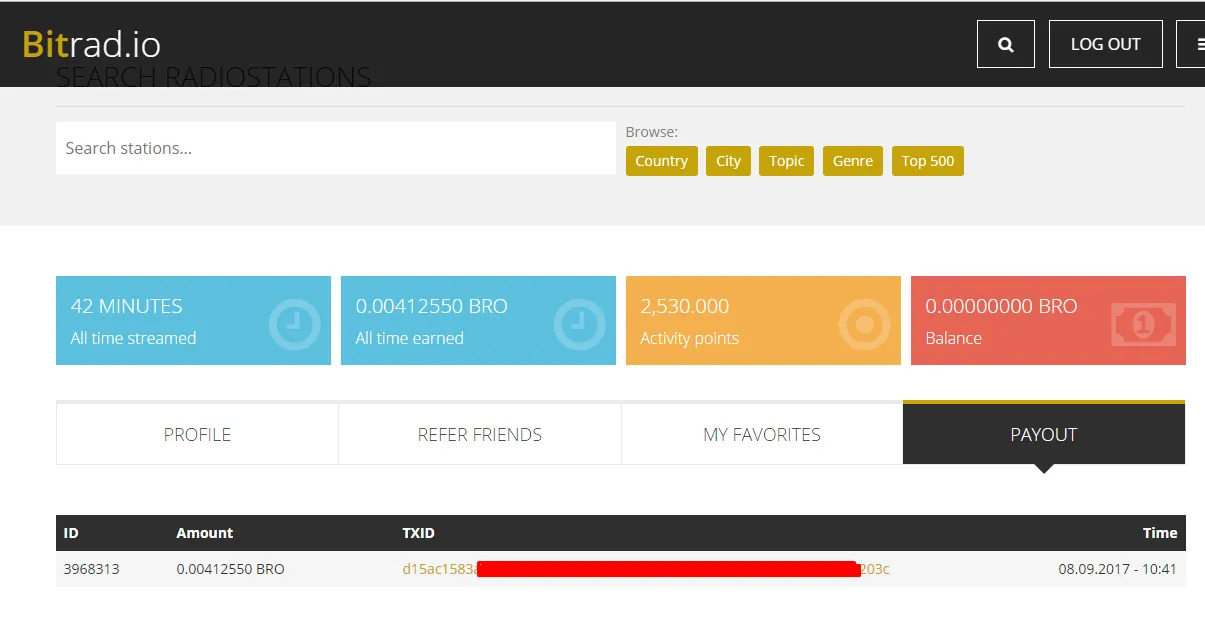Log out using the LOG OUT button
This screenshot has width=1205, height=625.
coord(1105,44)
